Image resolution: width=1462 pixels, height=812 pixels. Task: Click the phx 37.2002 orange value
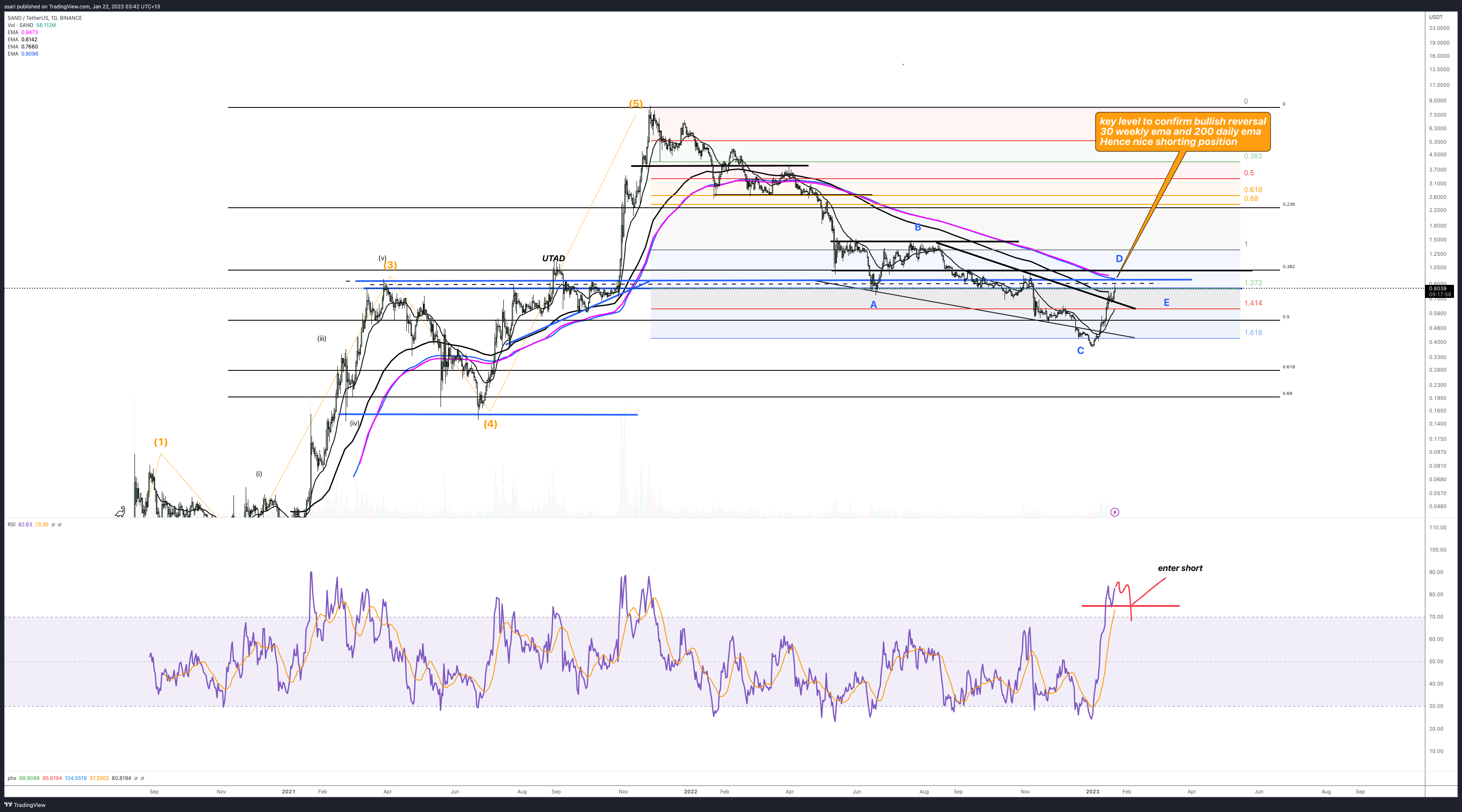pos(99,778)
